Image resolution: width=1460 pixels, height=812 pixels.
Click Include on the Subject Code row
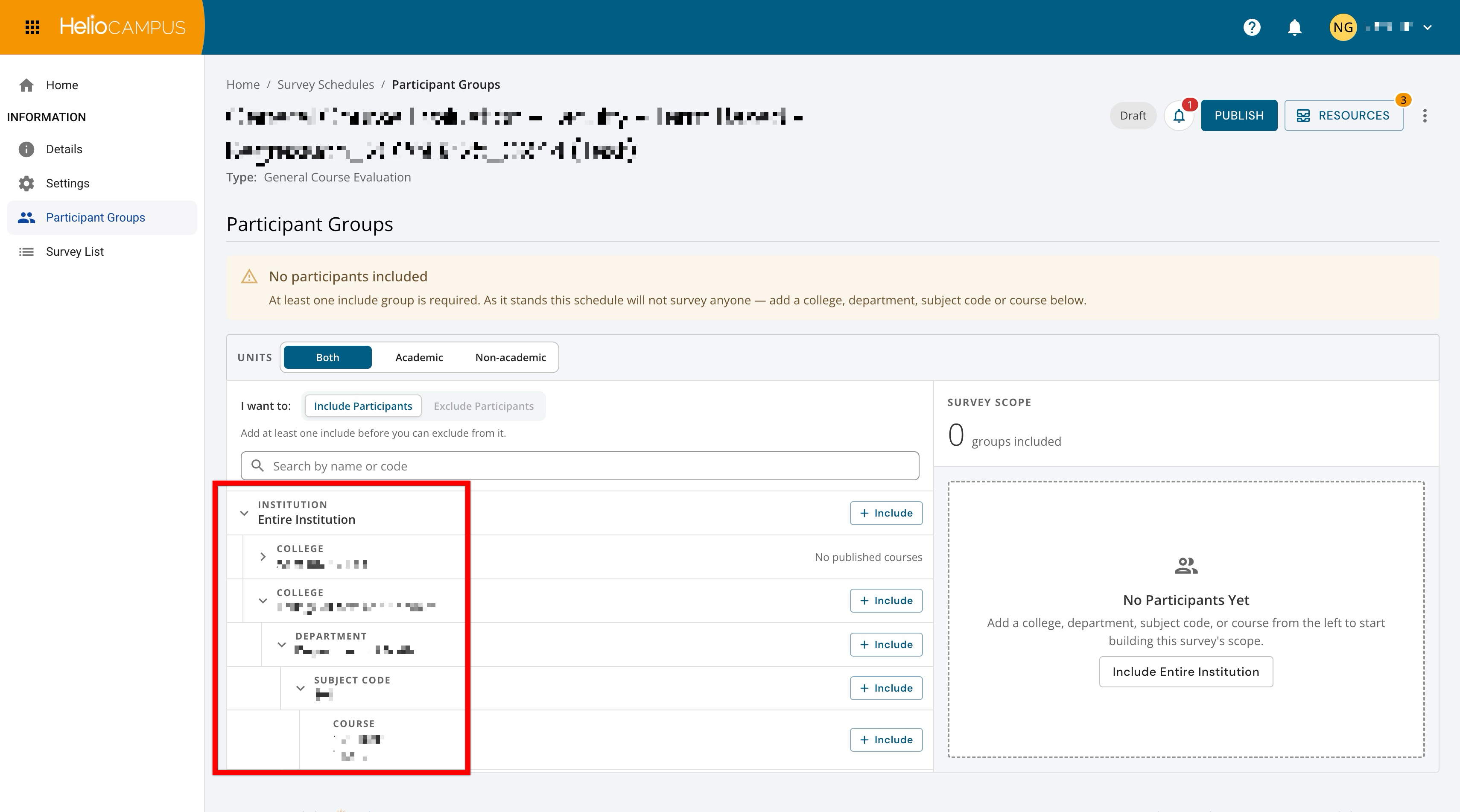pos(886,688)
